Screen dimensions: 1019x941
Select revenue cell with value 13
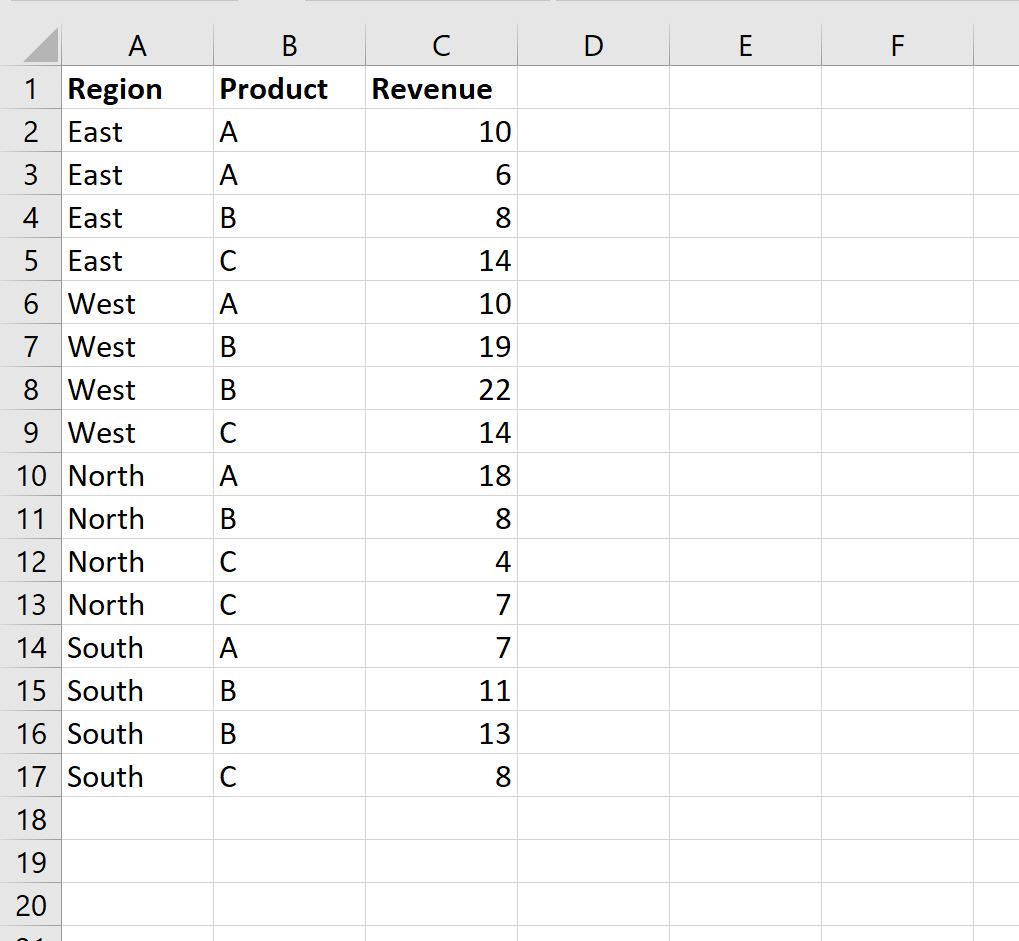click(x=441, y=734)
